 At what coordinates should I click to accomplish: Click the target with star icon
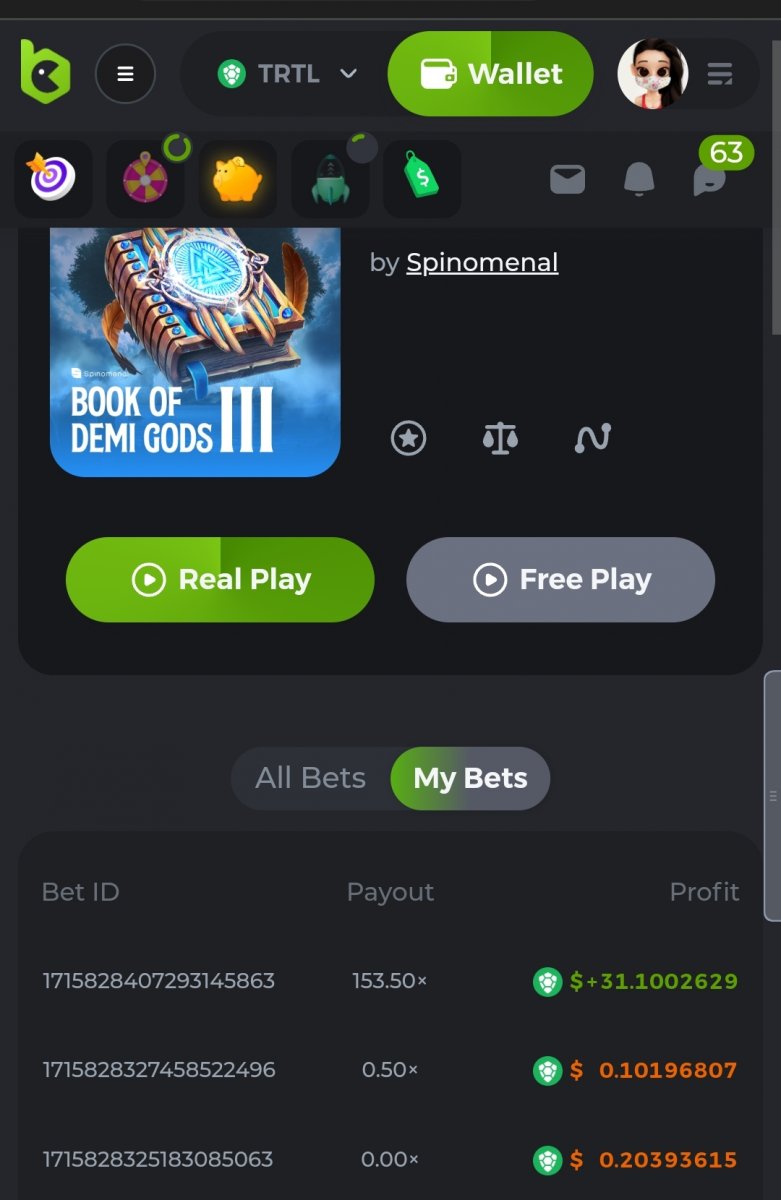[x=53, y=180]
